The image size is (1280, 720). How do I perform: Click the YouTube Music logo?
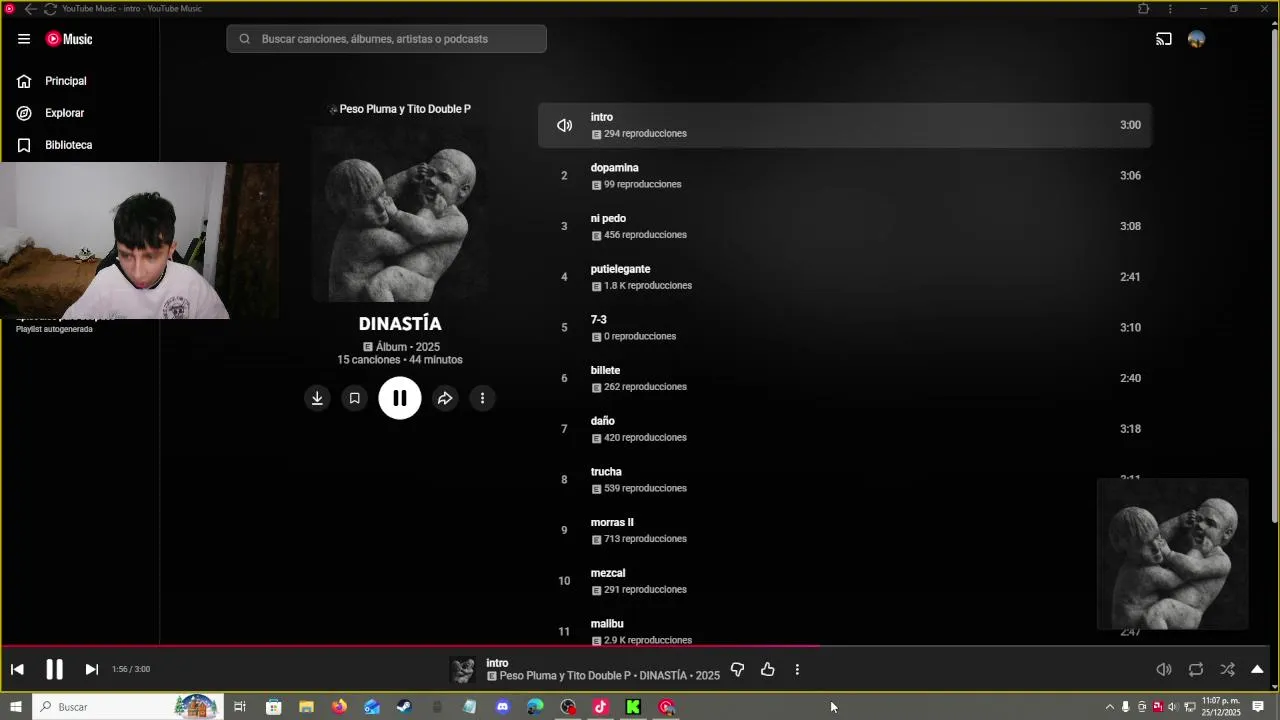pos(69,39)
